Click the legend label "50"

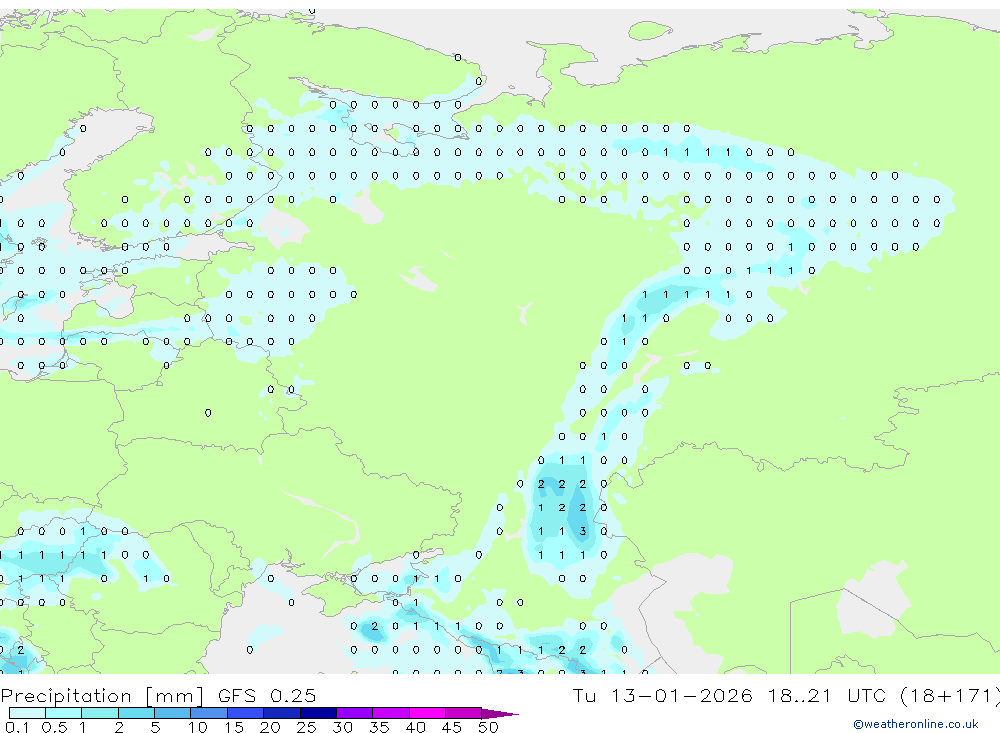(488, 727)
